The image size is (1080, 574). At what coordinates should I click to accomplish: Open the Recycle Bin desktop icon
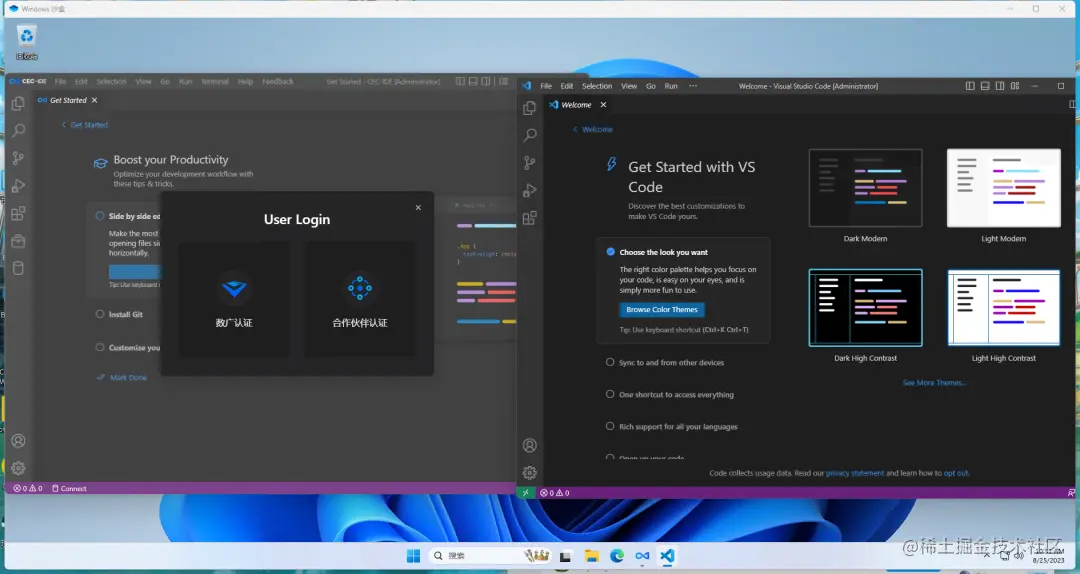(26, 43)
